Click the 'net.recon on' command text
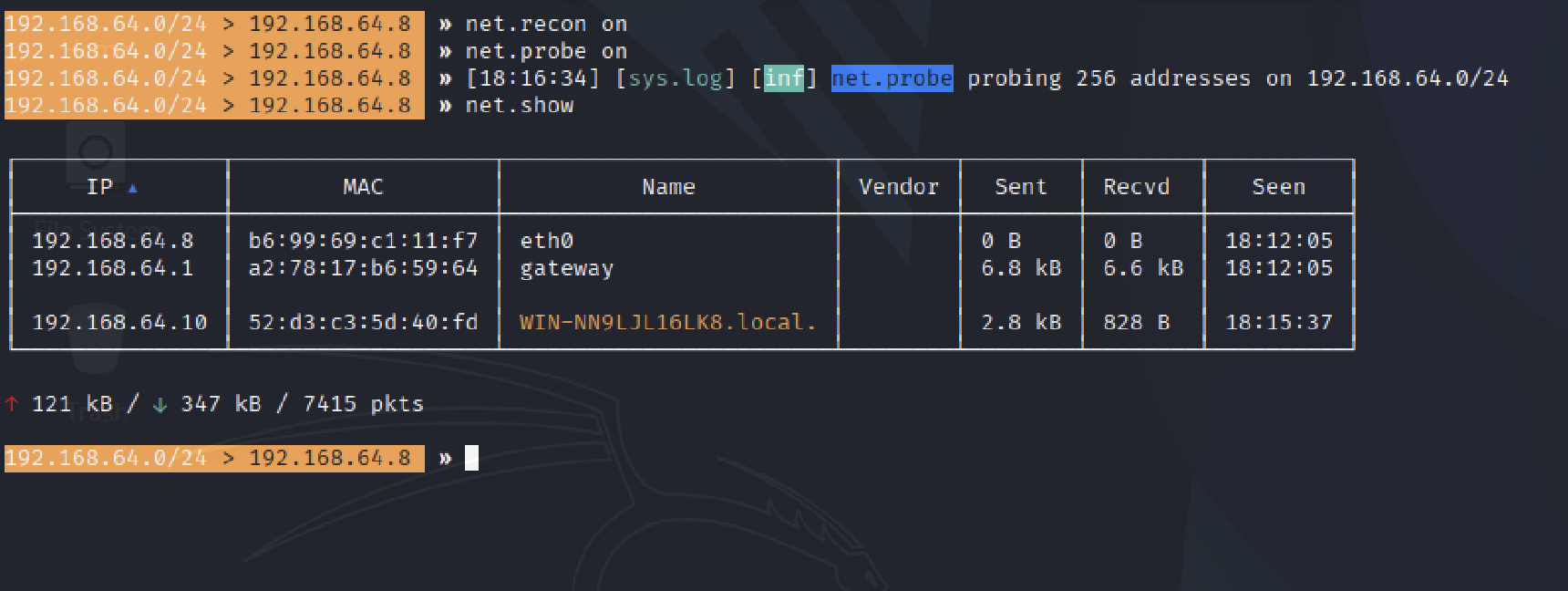The width and height of the screenshot is (1568, 591). [546, 24]
